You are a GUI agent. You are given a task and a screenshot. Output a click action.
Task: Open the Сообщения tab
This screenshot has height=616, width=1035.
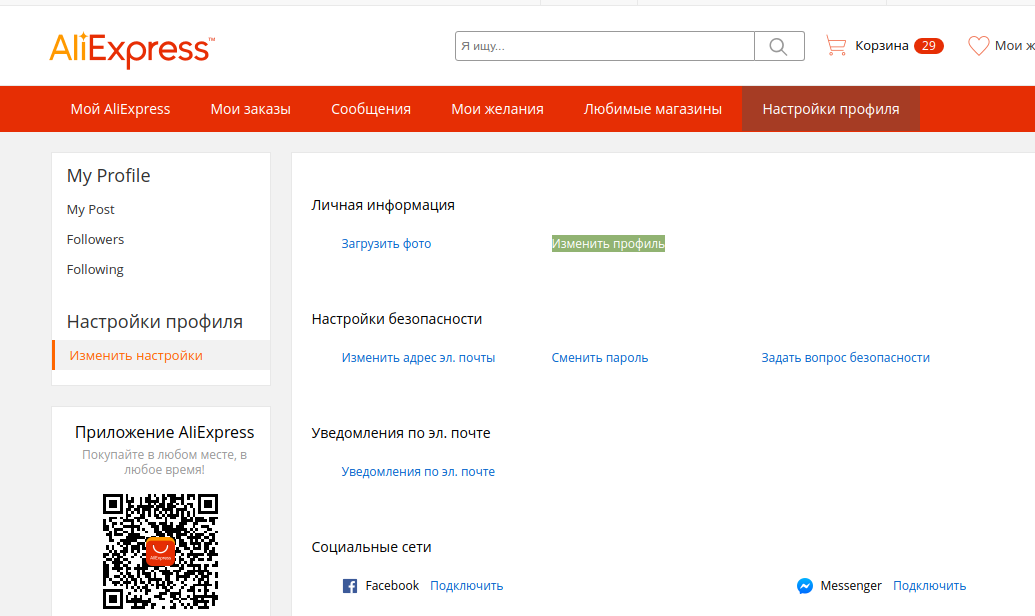[x=371, y=109]
